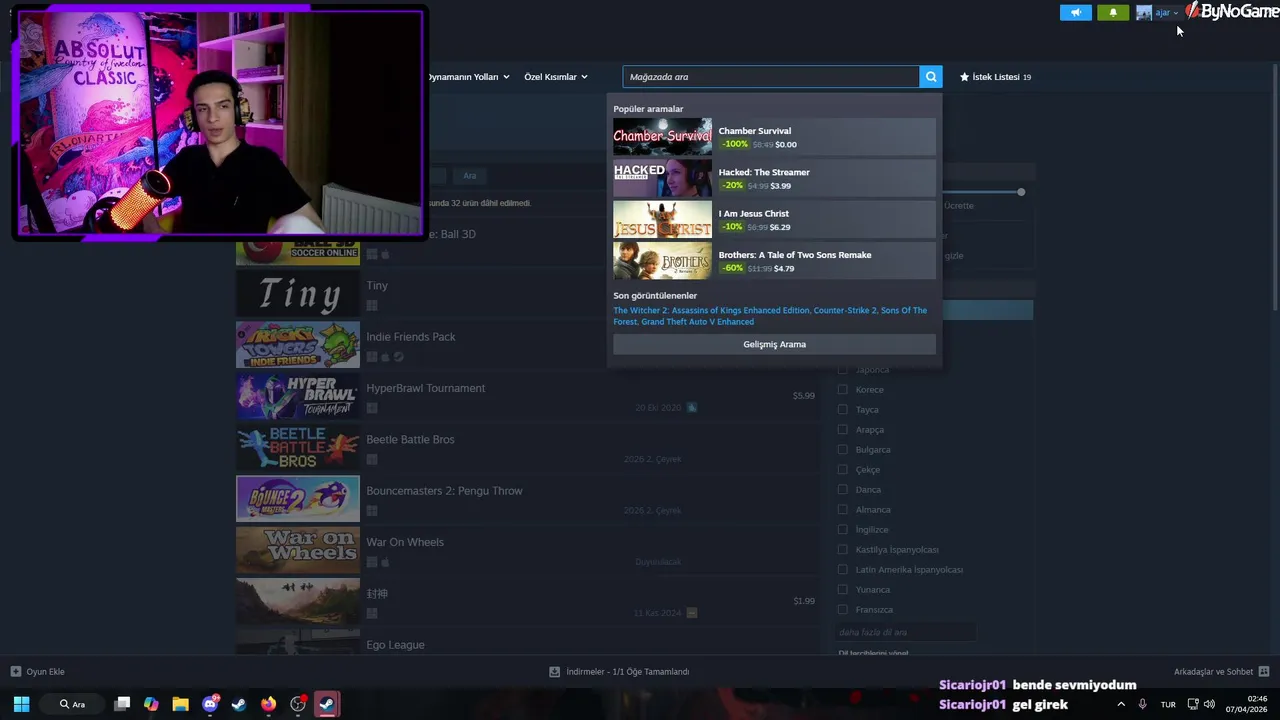Open the Tiny game result row

[x=528, y=294]
